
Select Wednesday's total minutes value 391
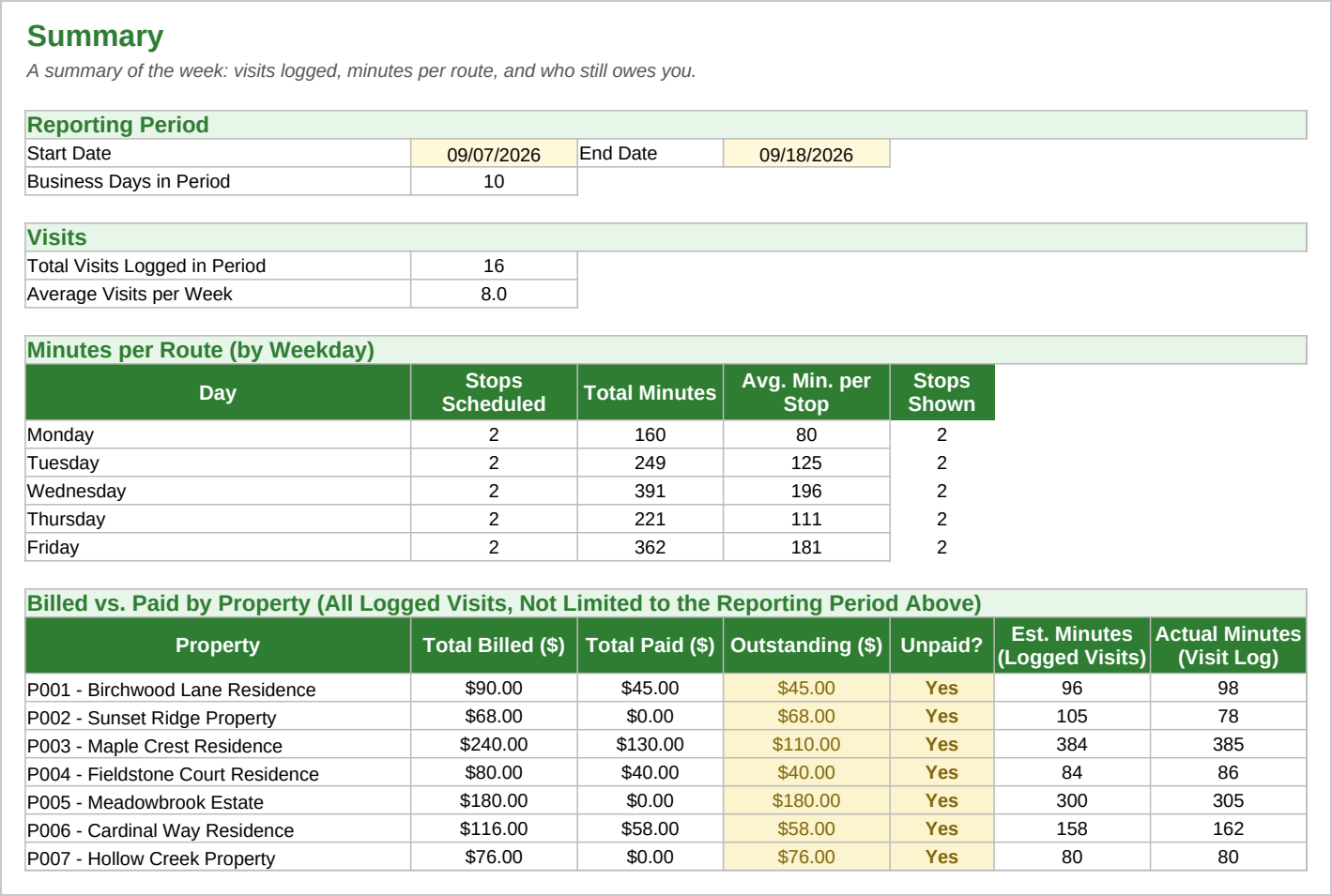pyautogui.click(x=650, y=492)
